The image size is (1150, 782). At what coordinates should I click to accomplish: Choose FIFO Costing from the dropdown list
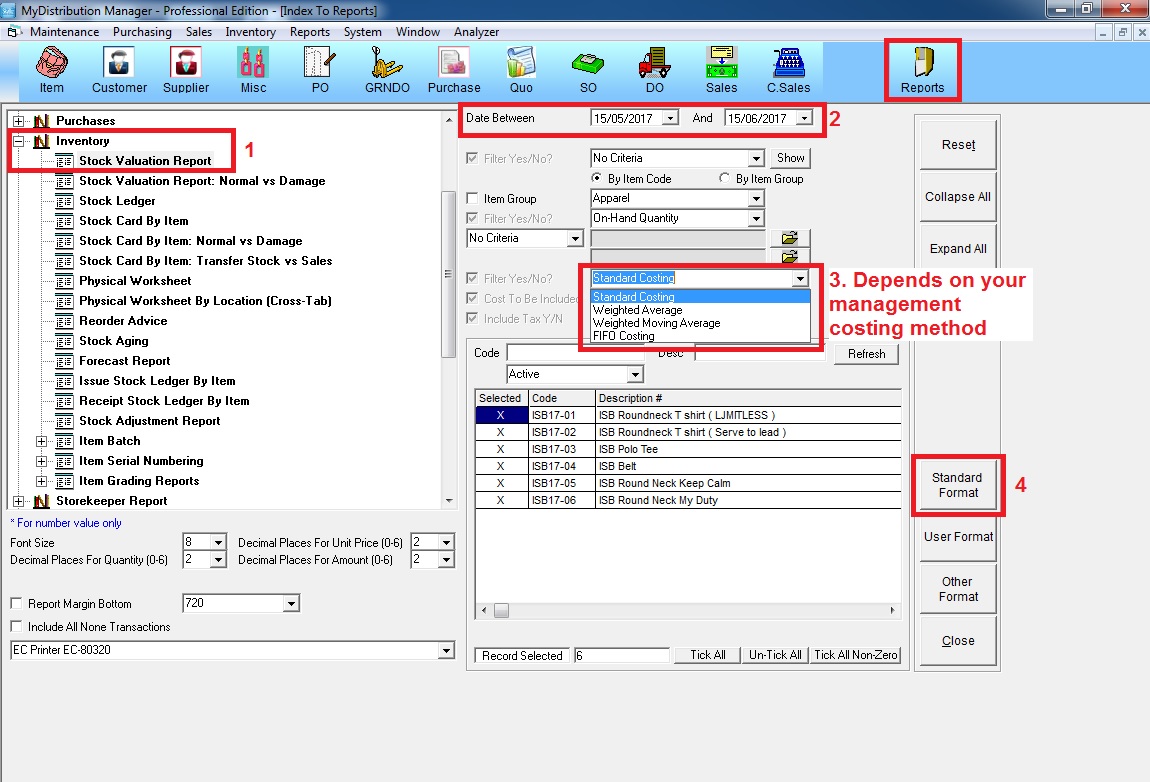pyautogui.click(x=623, y=336)
